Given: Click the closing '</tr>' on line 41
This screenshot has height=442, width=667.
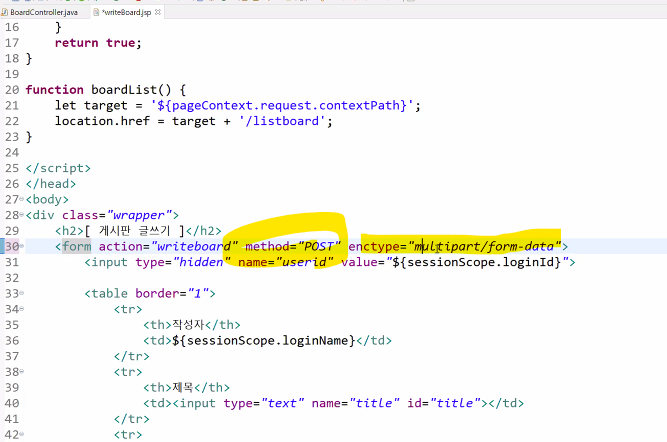Looking at the screenshot, I should pyautogui.click(x=131, y=419).
